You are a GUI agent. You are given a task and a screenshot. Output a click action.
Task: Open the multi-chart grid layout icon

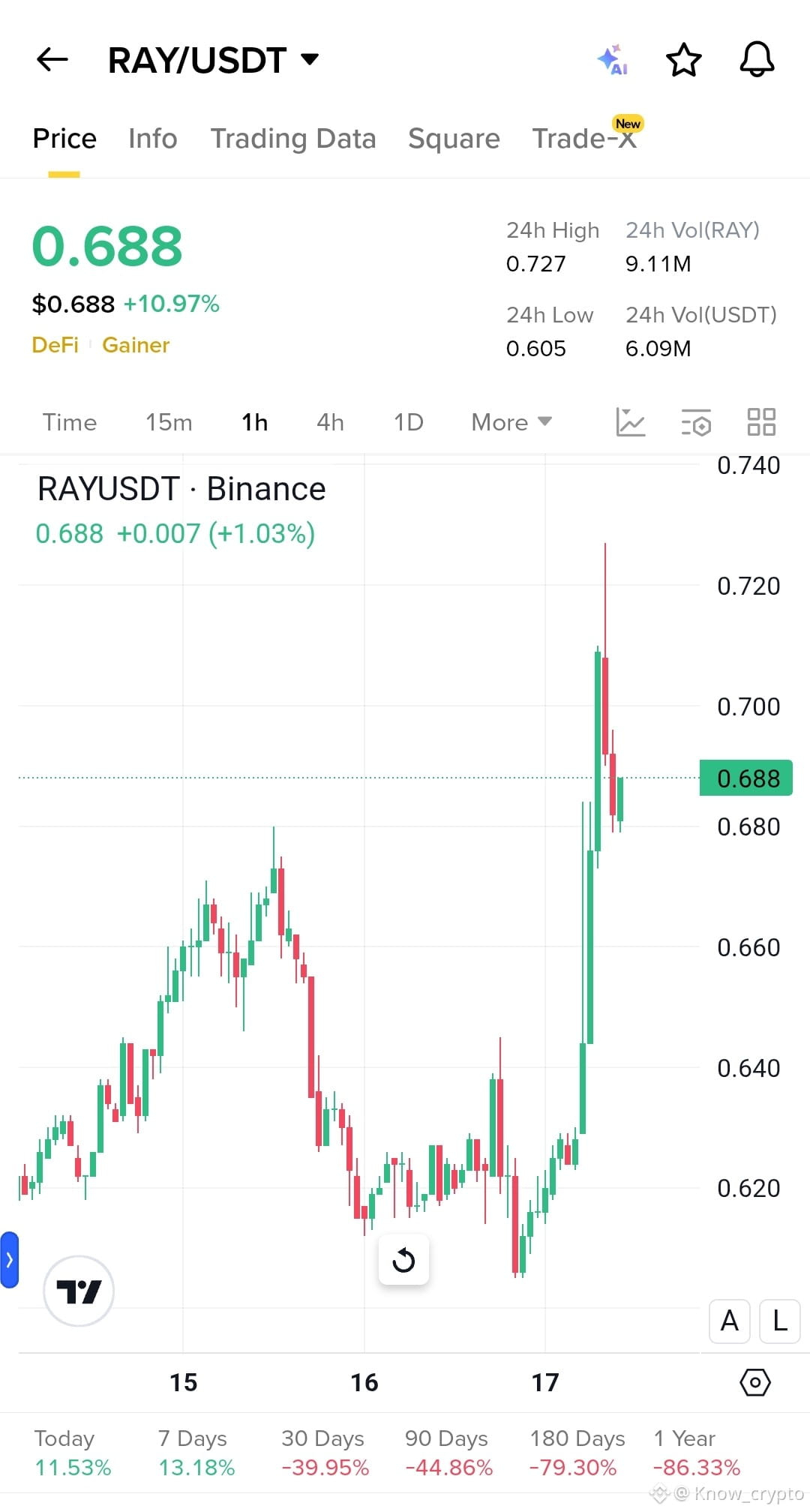pos(761,422)
